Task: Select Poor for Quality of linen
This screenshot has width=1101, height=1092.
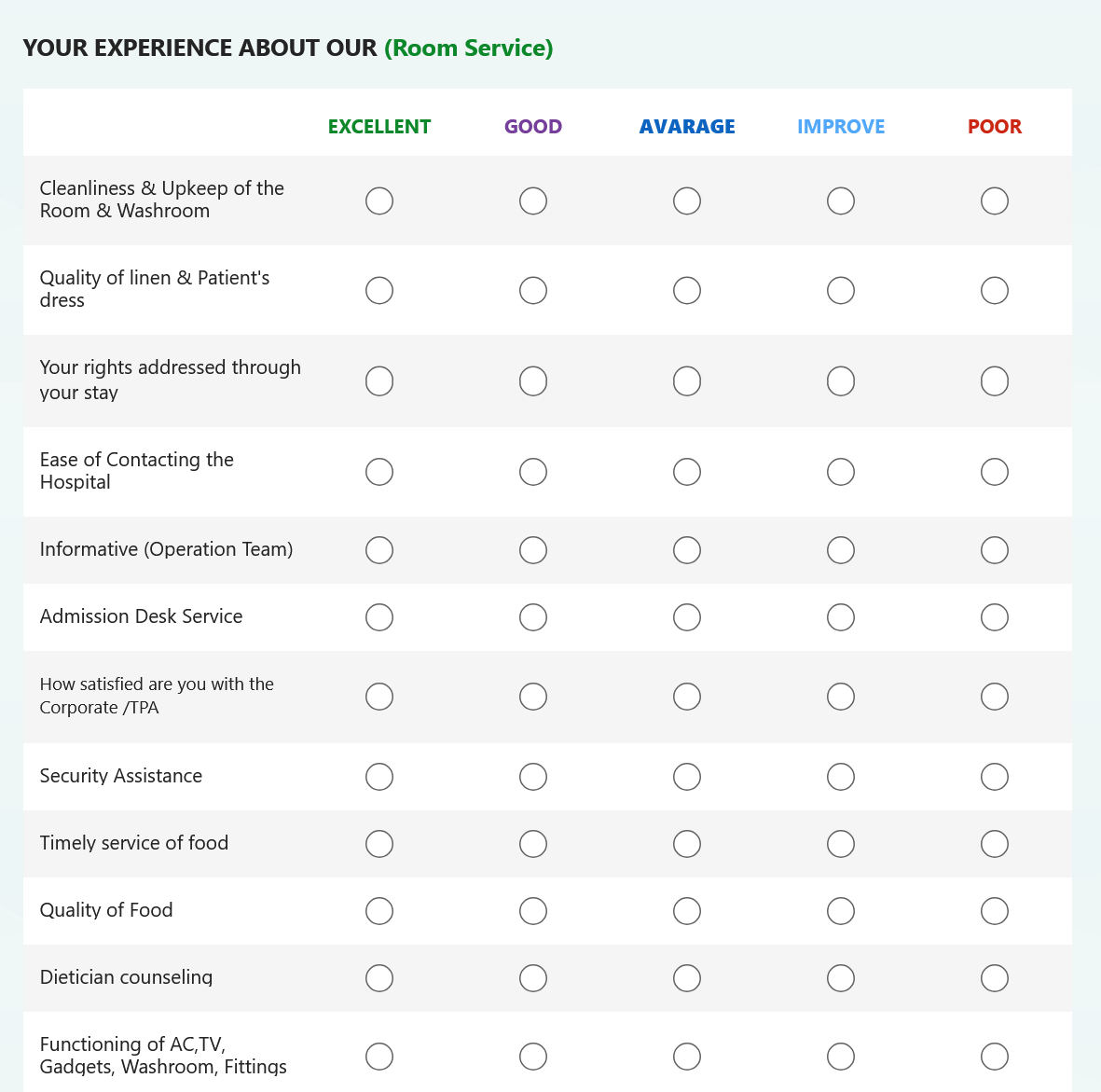Action: (995, 291)
